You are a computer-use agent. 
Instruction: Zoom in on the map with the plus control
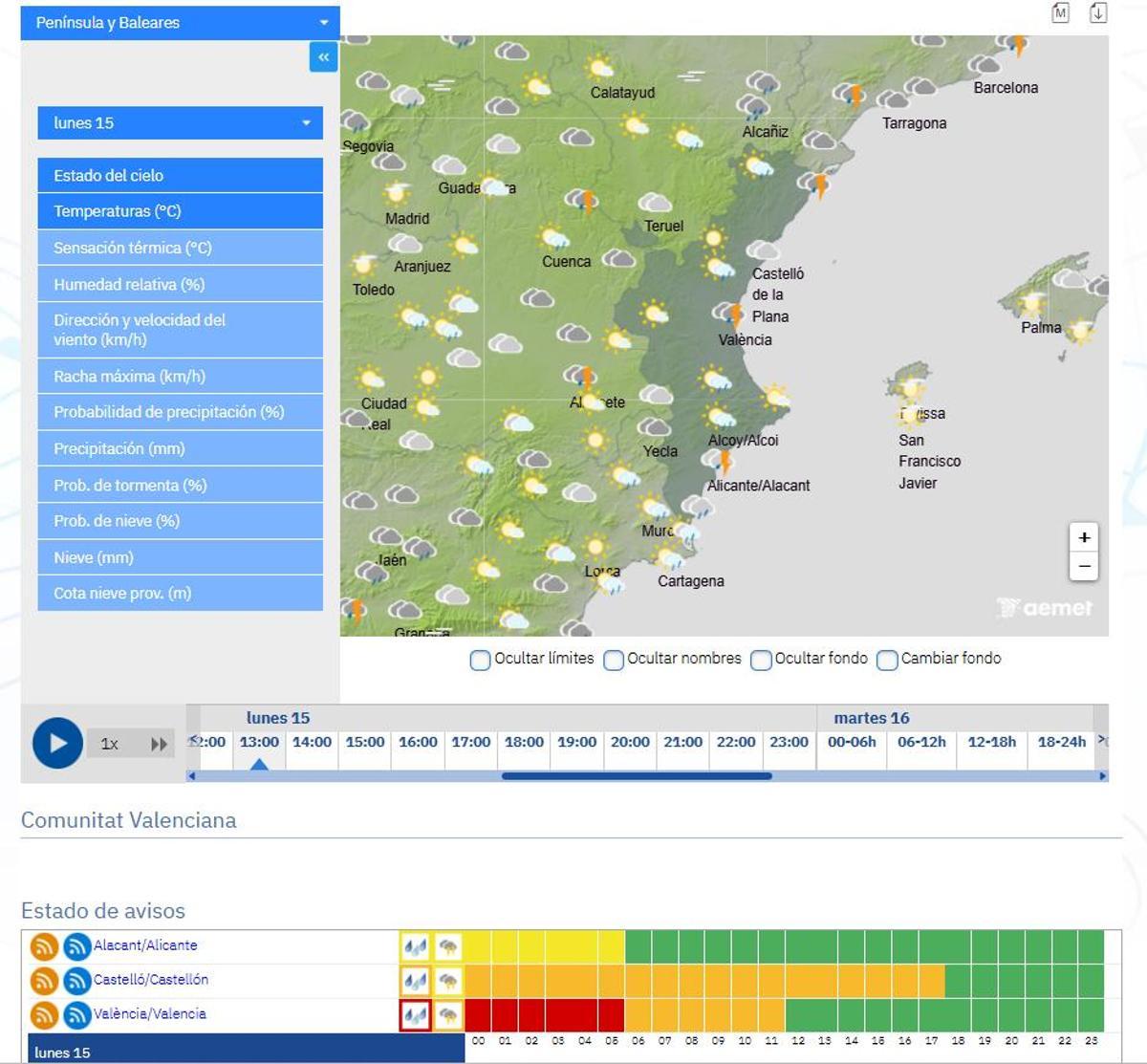tap(1084, 537)
